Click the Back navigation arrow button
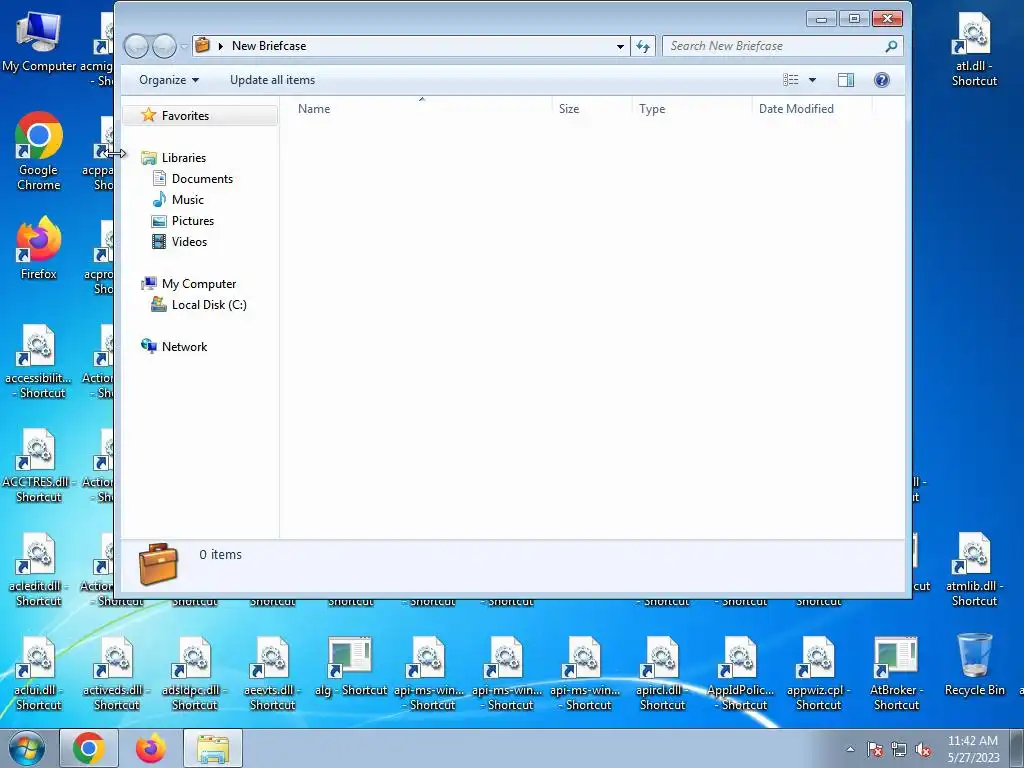The width and height of the screenshot is (1024, 768). tap(136, 46)
